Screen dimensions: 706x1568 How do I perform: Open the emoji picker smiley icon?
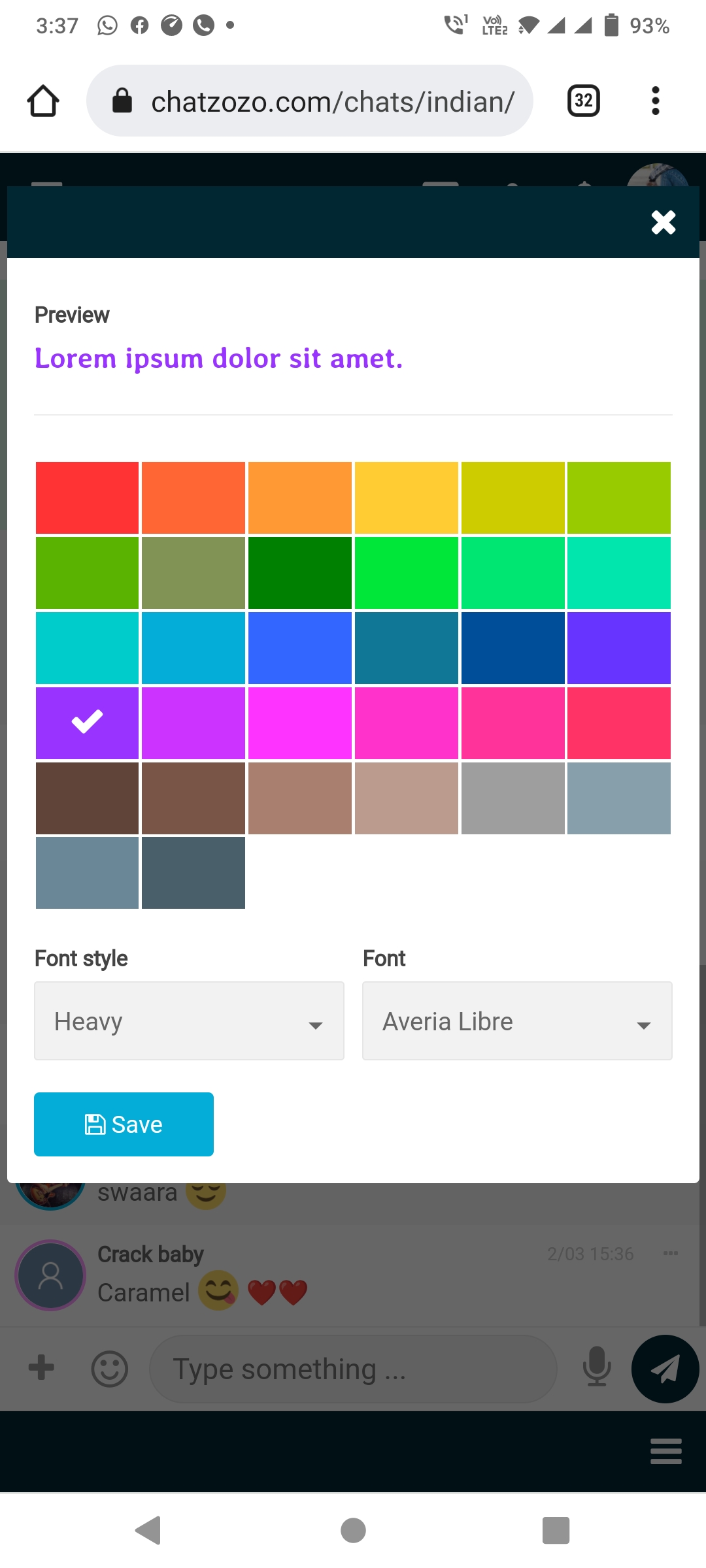point(110,1369)
